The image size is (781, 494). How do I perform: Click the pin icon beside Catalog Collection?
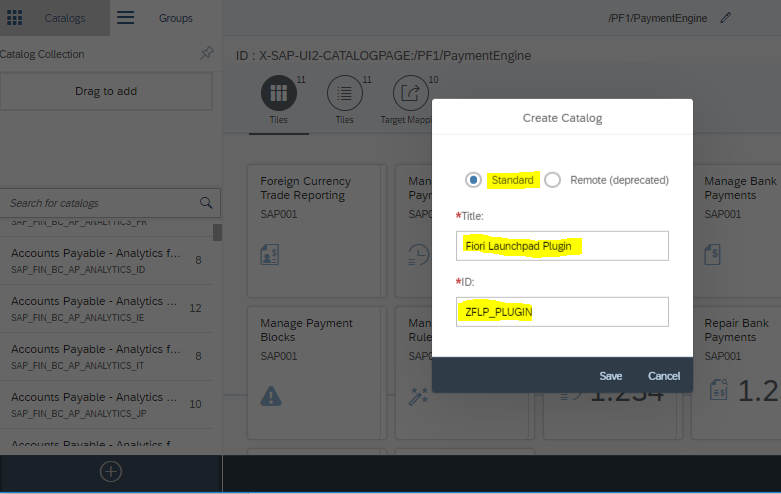coord(206,54)
